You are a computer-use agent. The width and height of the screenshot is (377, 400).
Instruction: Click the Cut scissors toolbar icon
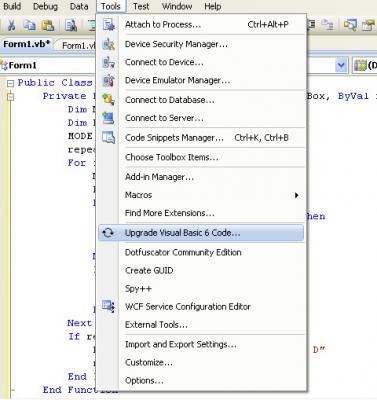[12, 25]
